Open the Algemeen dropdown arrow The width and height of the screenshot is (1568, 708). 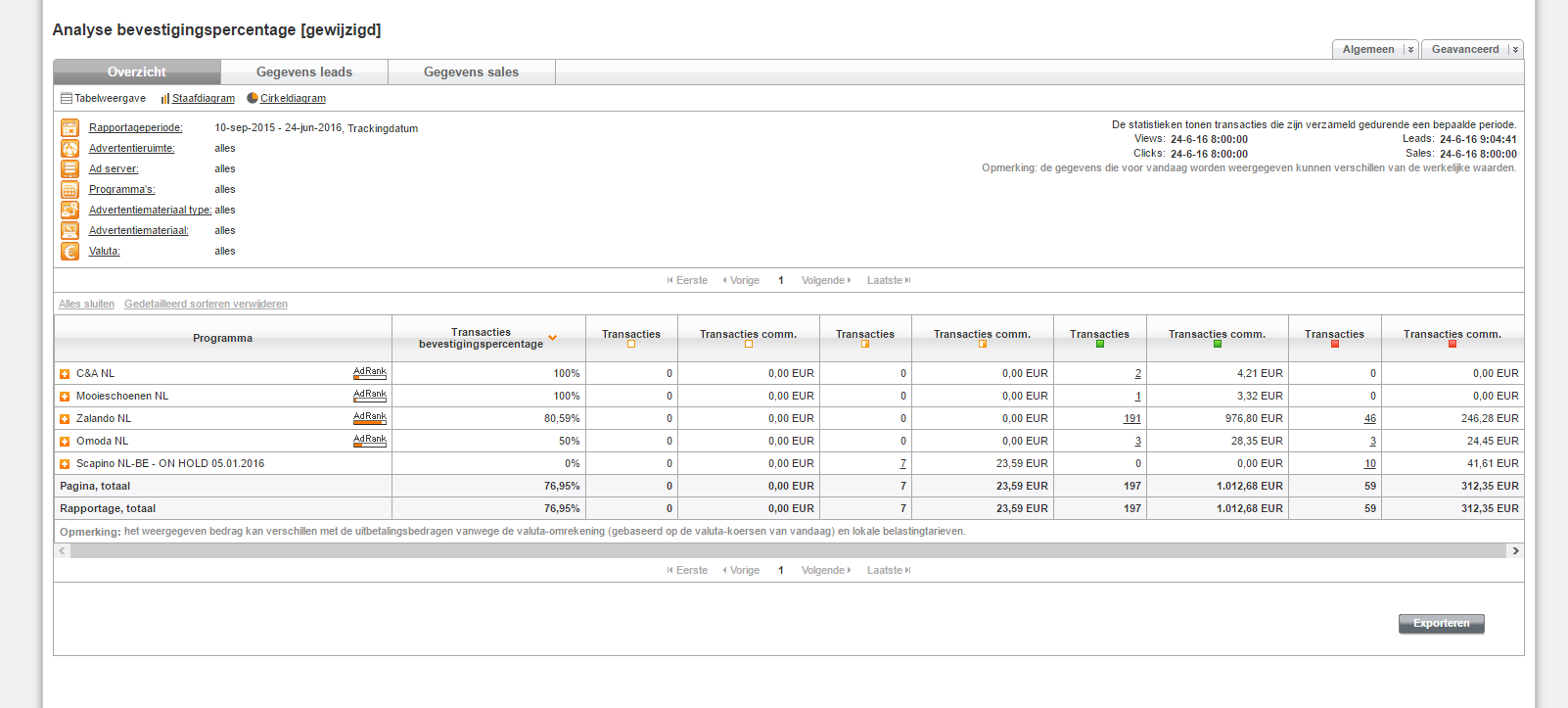(1410, 50)
